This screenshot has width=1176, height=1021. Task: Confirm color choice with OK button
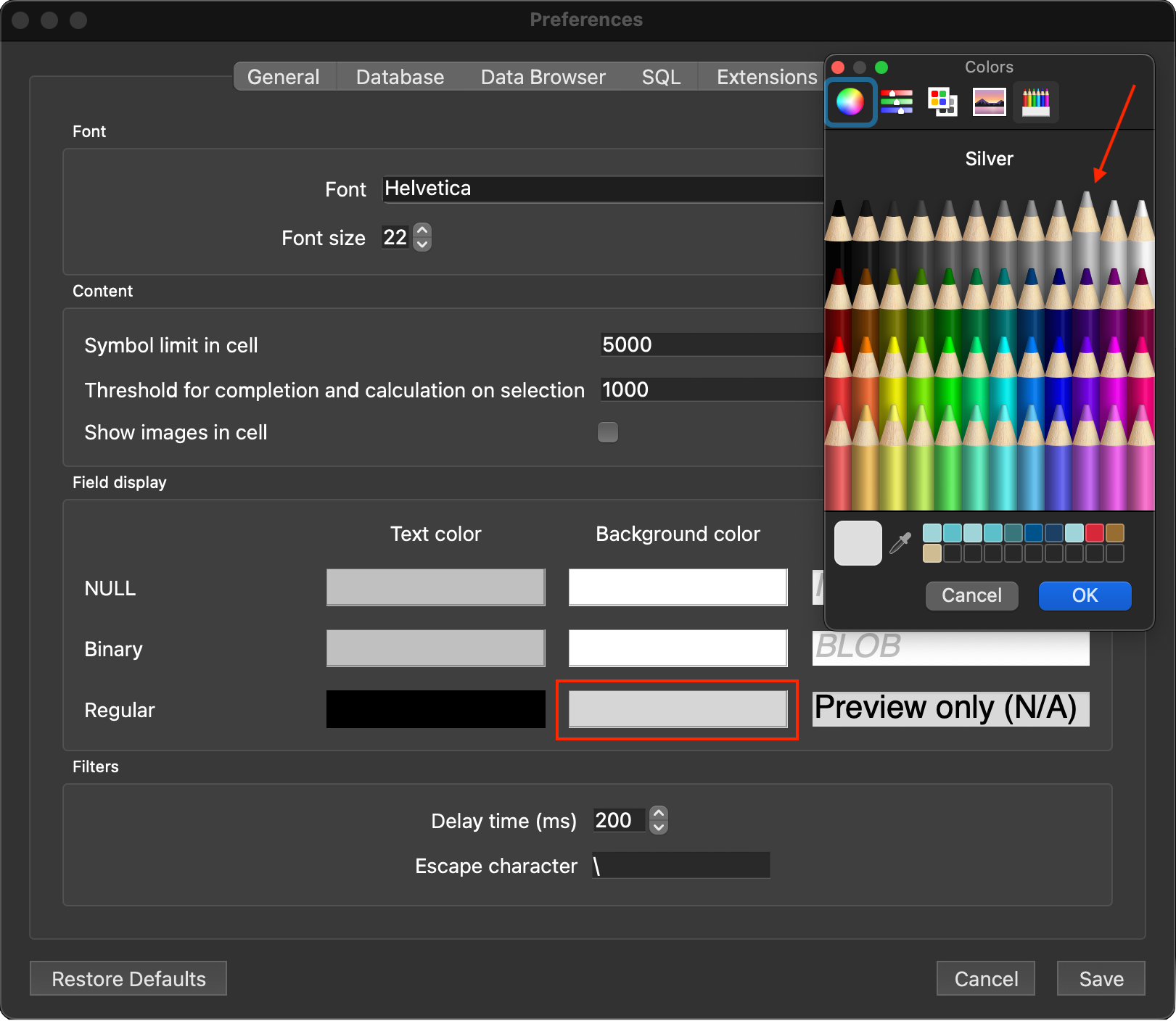pos(1085,595)
